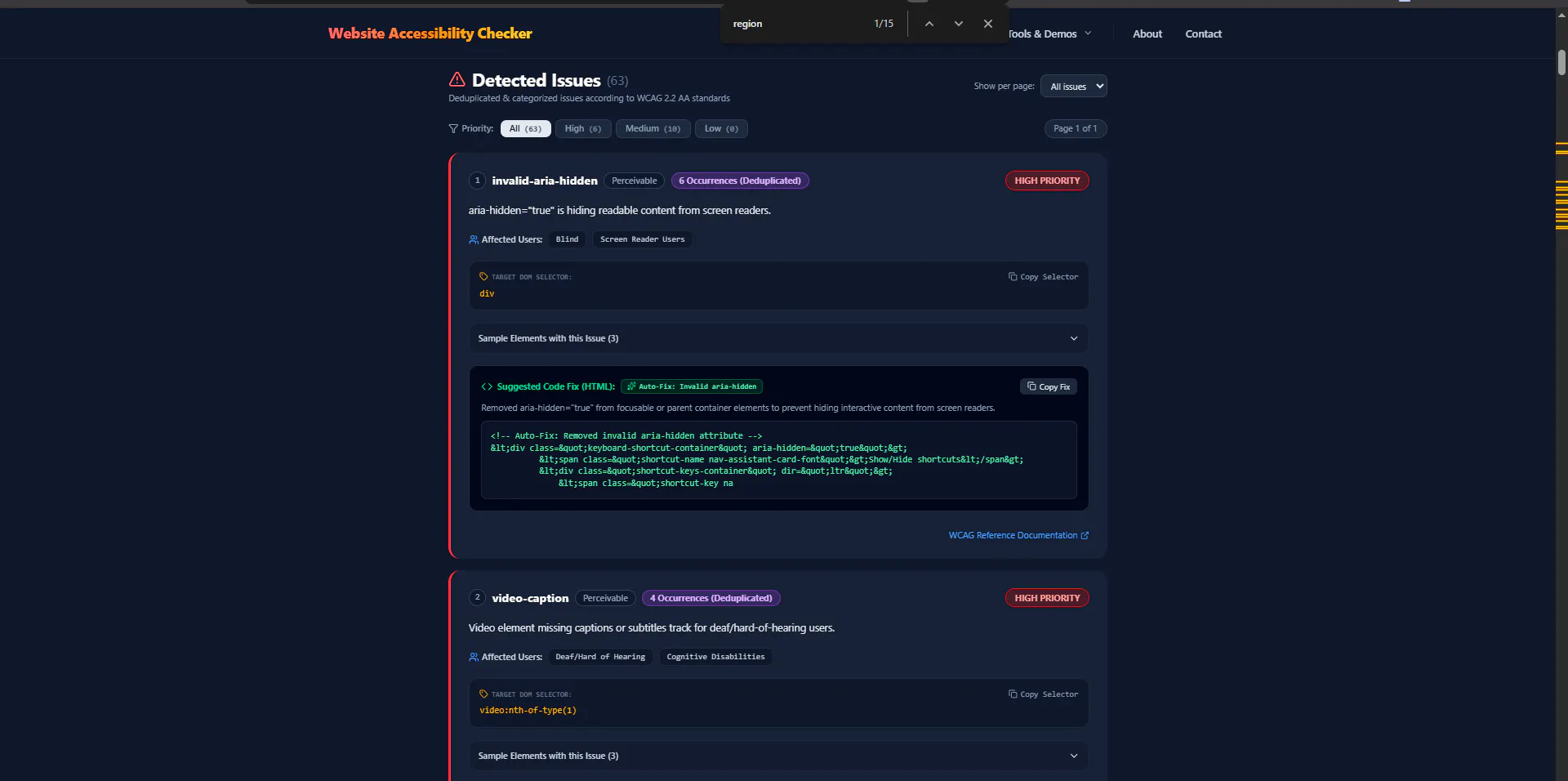The image size is (1568, 781).
Task: Expand Sample Elements for invalid-aria-hidden issue
Action: [x=778, y=338]
